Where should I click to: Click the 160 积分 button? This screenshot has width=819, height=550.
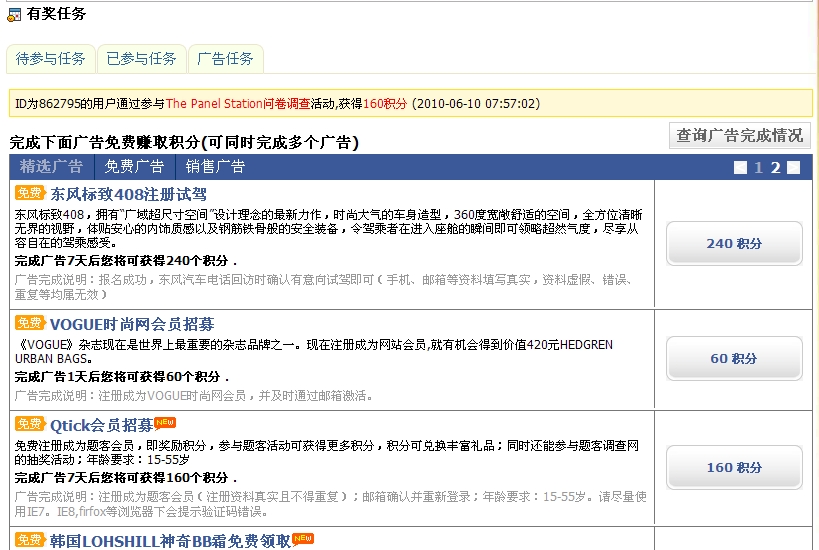(734, 467)
